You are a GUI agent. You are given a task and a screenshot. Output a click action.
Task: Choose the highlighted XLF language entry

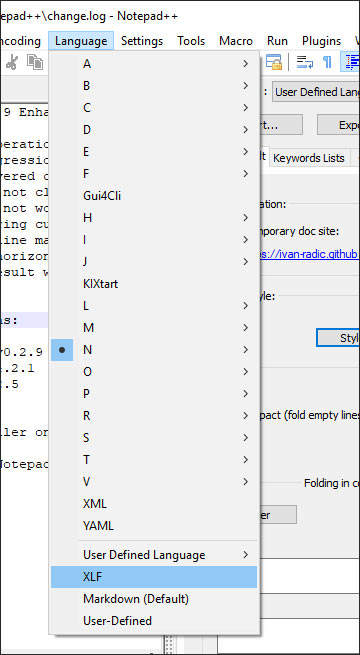(x=154, y=577)
